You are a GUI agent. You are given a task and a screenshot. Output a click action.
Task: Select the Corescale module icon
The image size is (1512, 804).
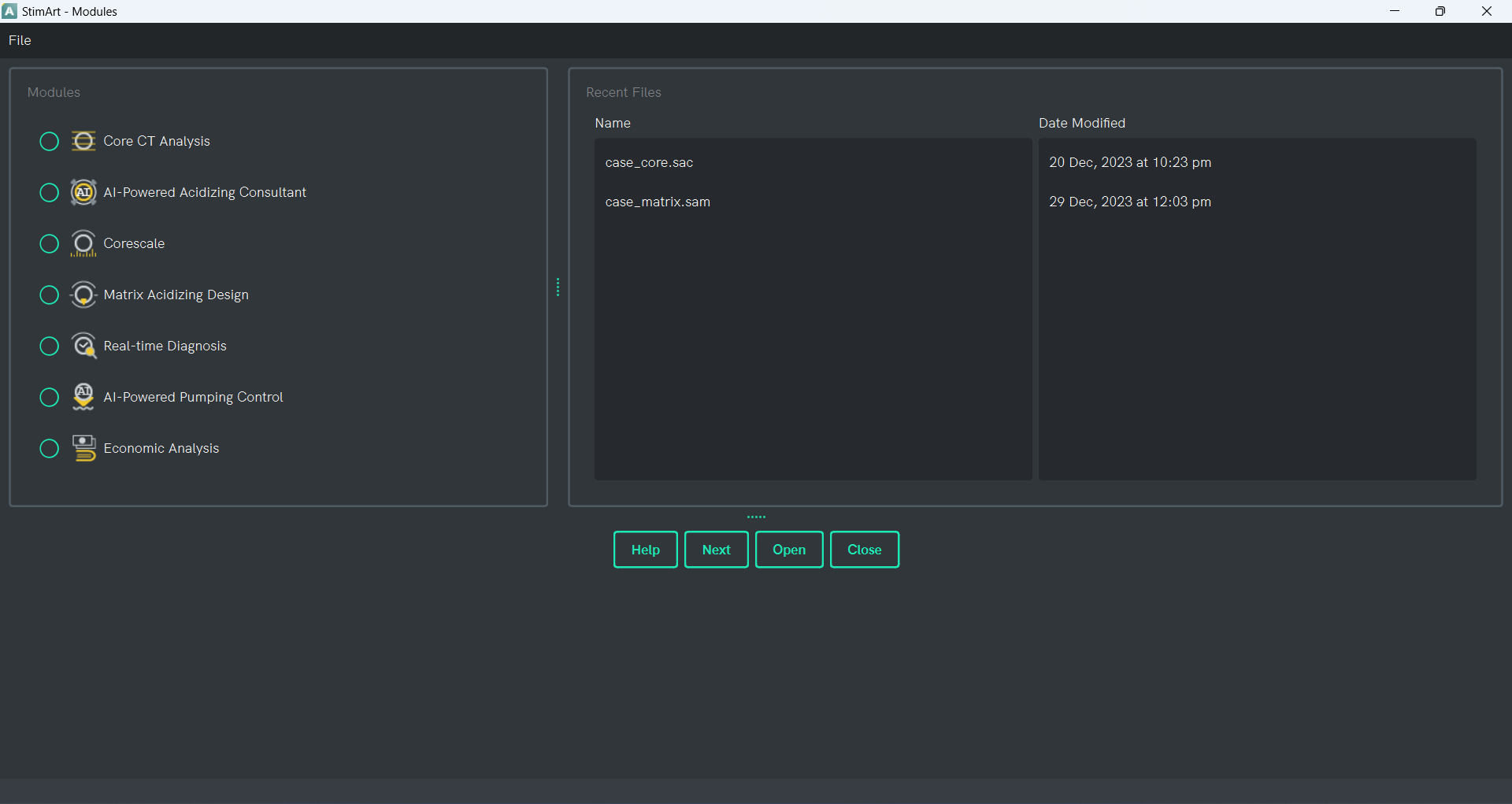coord(83,243)
